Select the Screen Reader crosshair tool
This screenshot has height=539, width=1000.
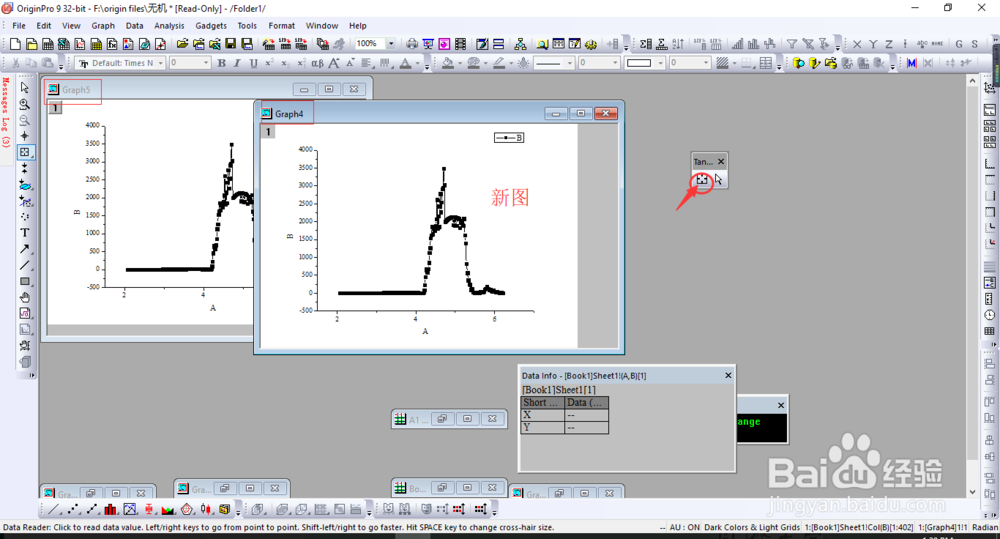(25, 136)
